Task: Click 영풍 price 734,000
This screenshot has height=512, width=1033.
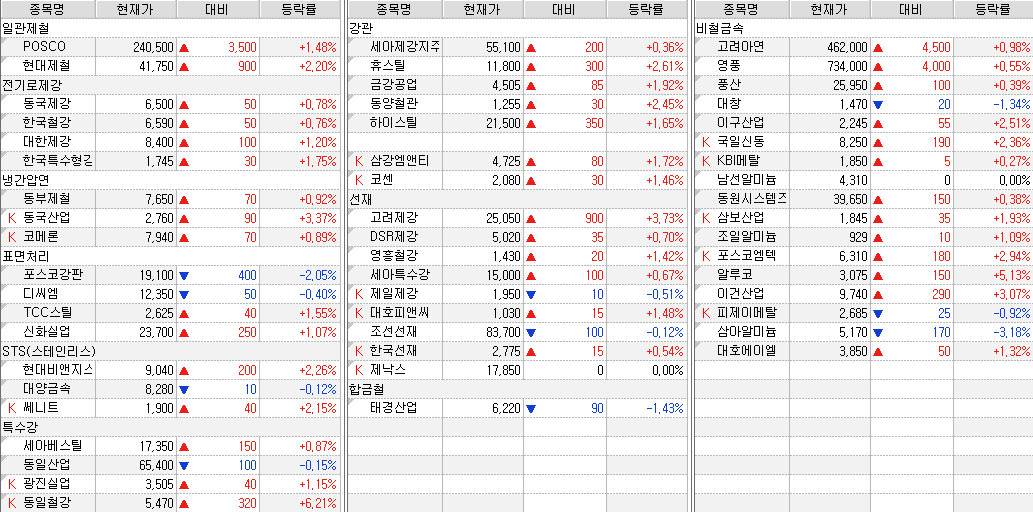Action: 848,66
